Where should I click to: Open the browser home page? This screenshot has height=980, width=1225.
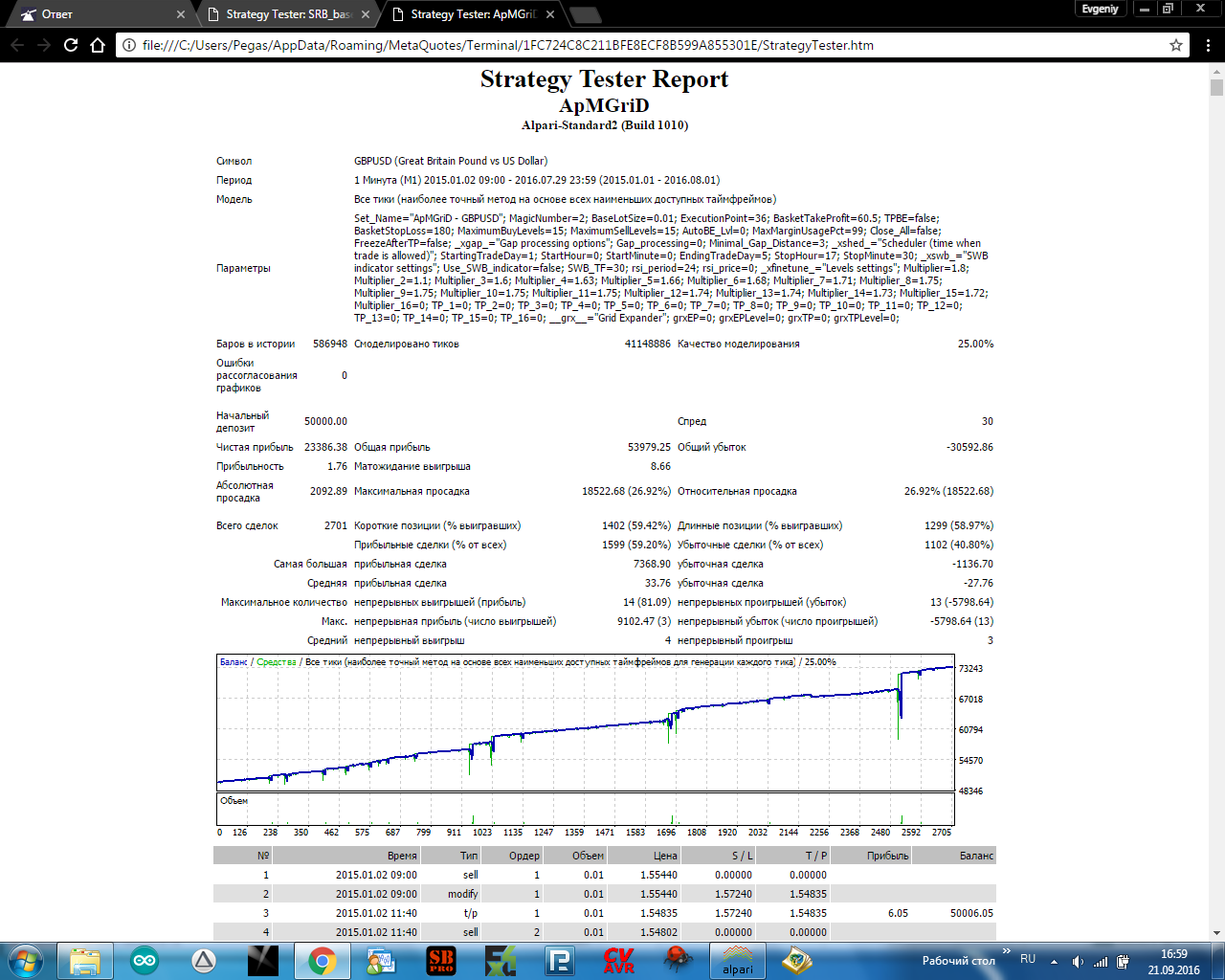[x=98, y=45]
